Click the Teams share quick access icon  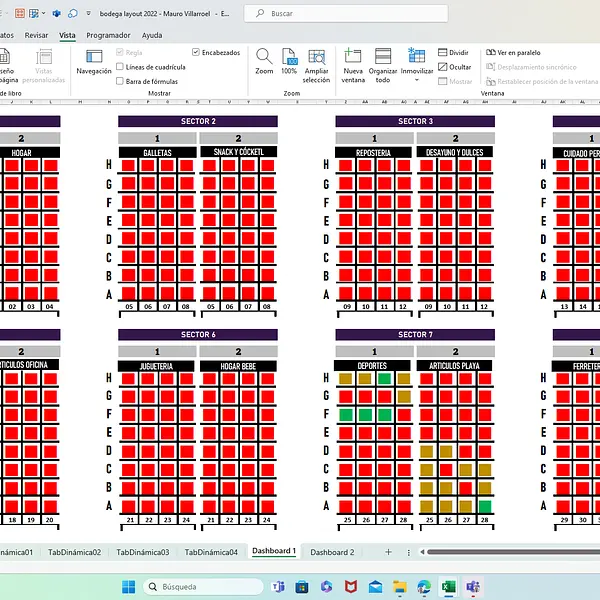[57, 13]
